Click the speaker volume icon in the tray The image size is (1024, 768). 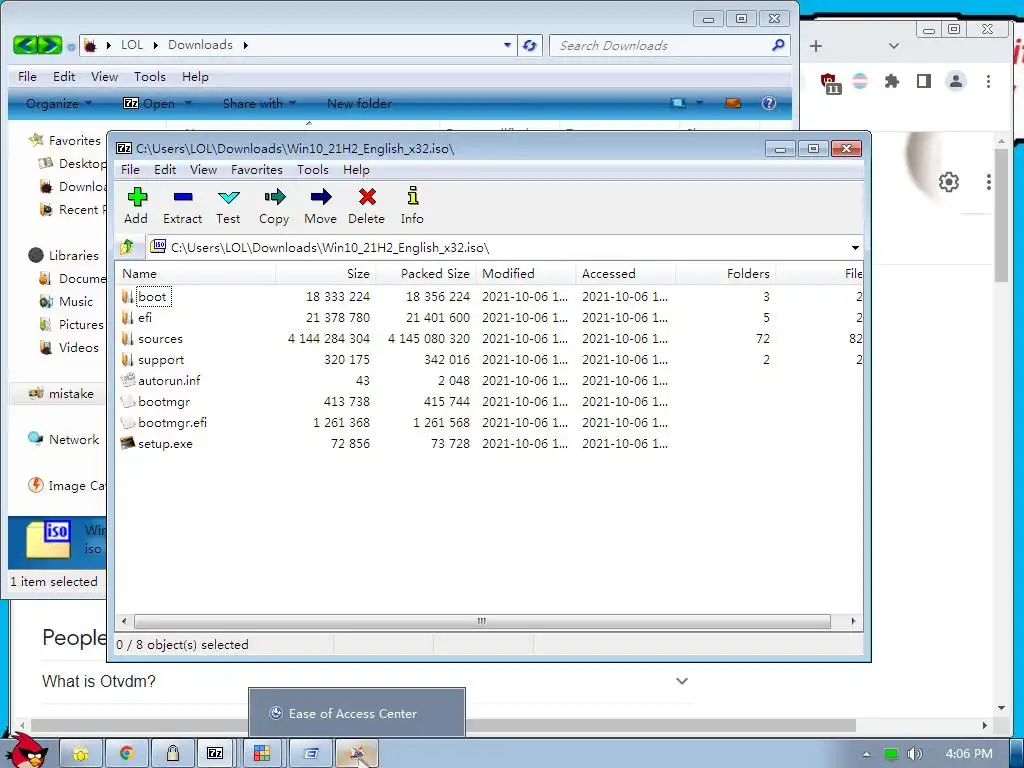click(x=914, y=754)
